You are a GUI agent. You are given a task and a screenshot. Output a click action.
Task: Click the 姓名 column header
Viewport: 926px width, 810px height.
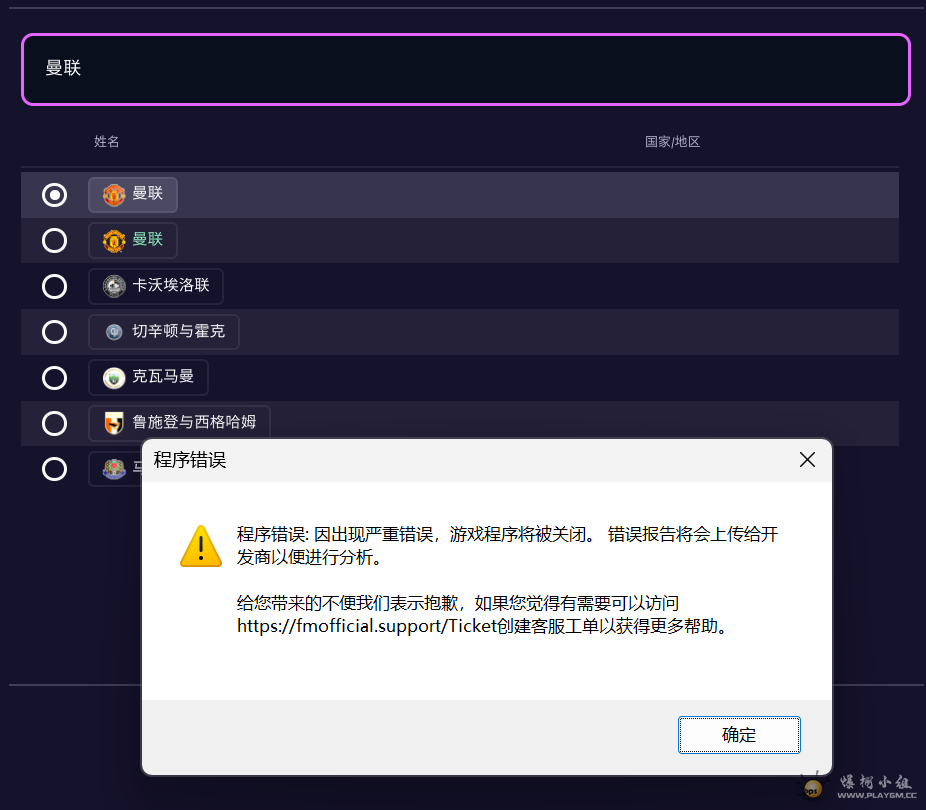[x=107, y=142]
